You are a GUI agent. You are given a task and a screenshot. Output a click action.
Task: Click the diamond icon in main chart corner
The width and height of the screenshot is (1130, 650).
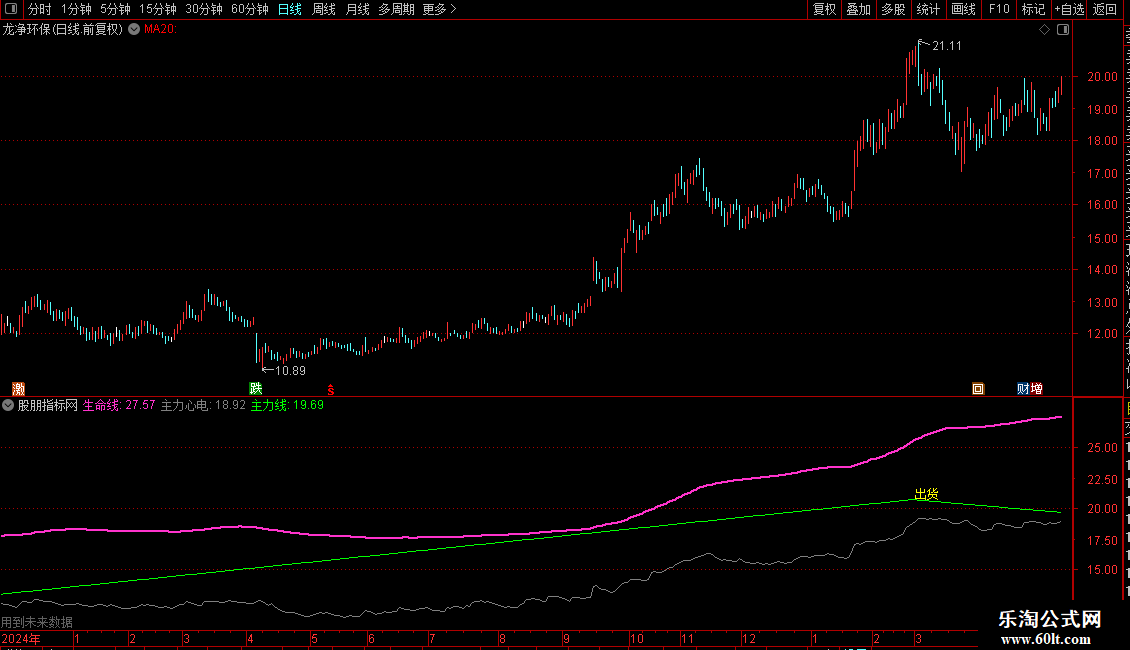point(1044,30)
